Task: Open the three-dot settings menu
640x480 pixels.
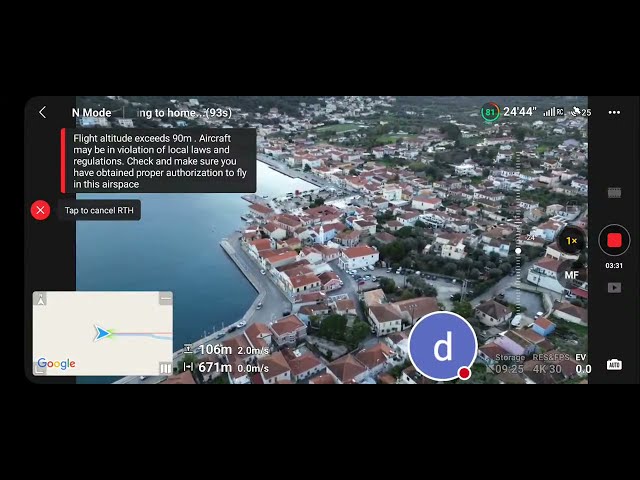Action: coord(614,112)
